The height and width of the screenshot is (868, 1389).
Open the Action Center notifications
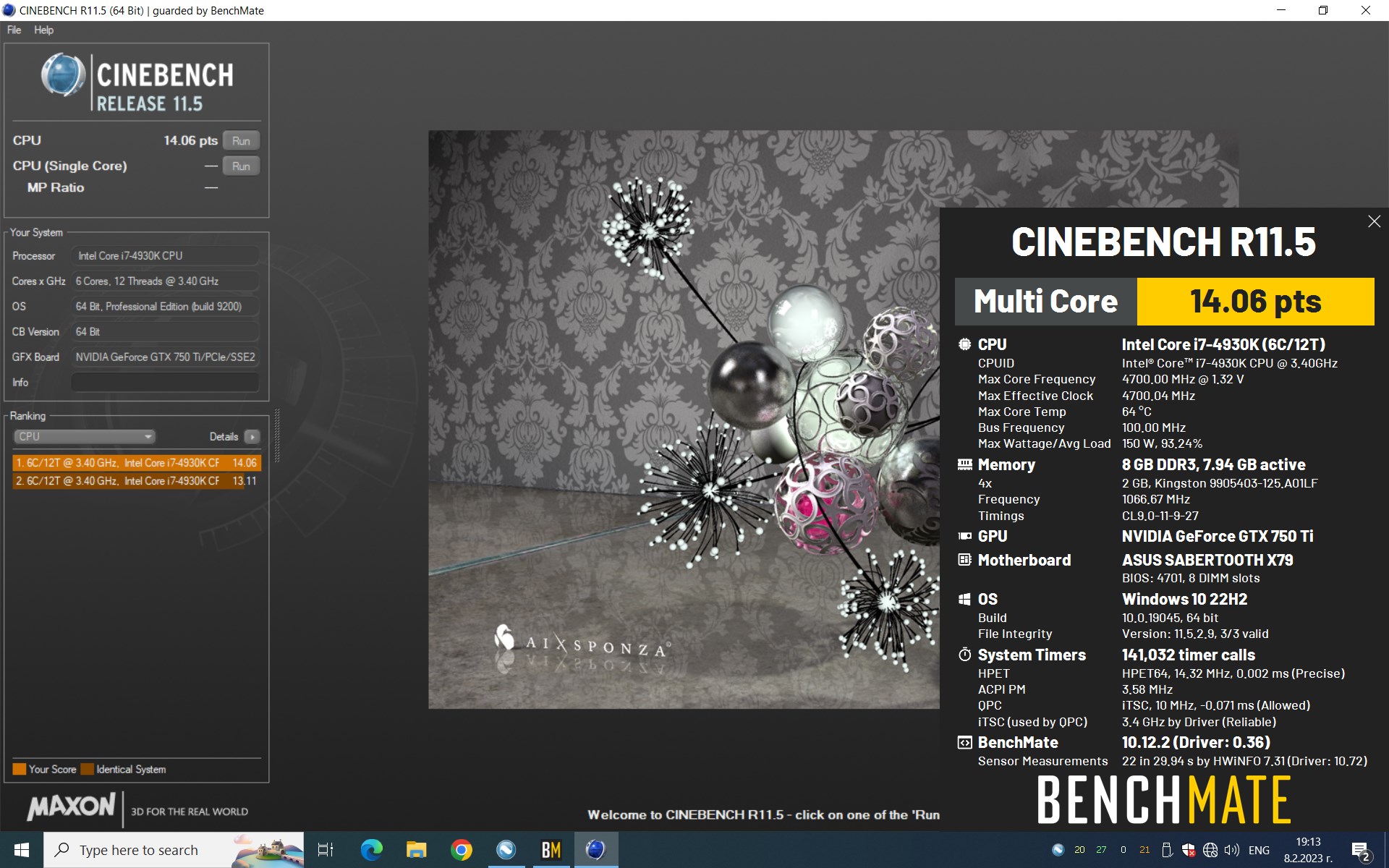[x=1361, y=851]
